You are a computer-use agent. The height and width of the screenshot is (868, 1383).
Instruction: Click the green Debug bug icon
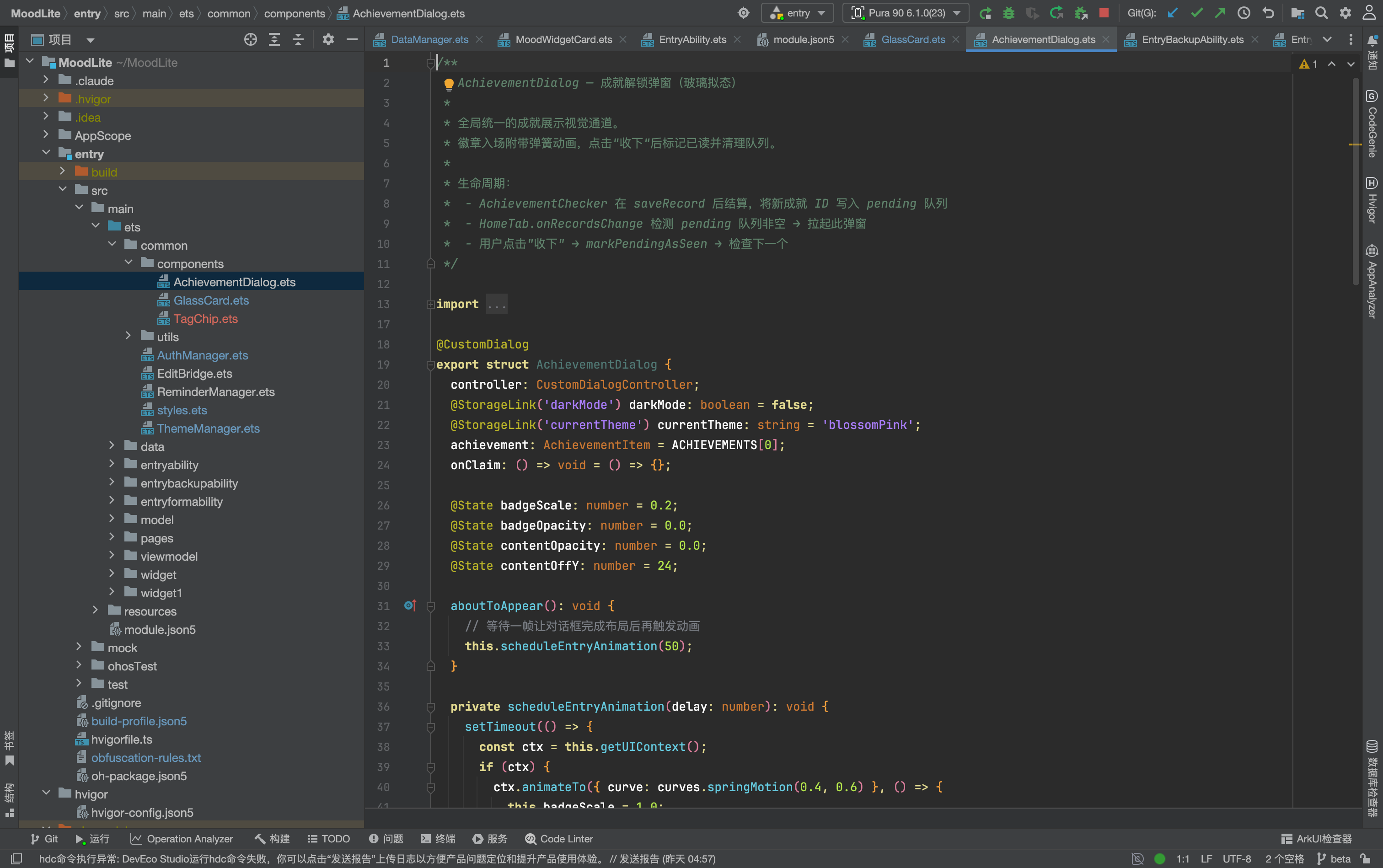1008,13
